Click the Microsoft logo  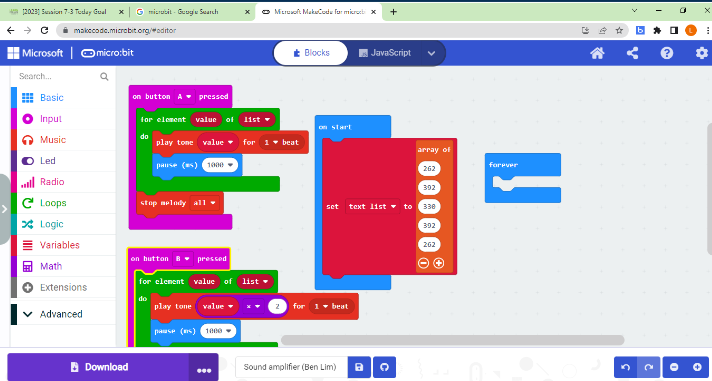(35, 53)
